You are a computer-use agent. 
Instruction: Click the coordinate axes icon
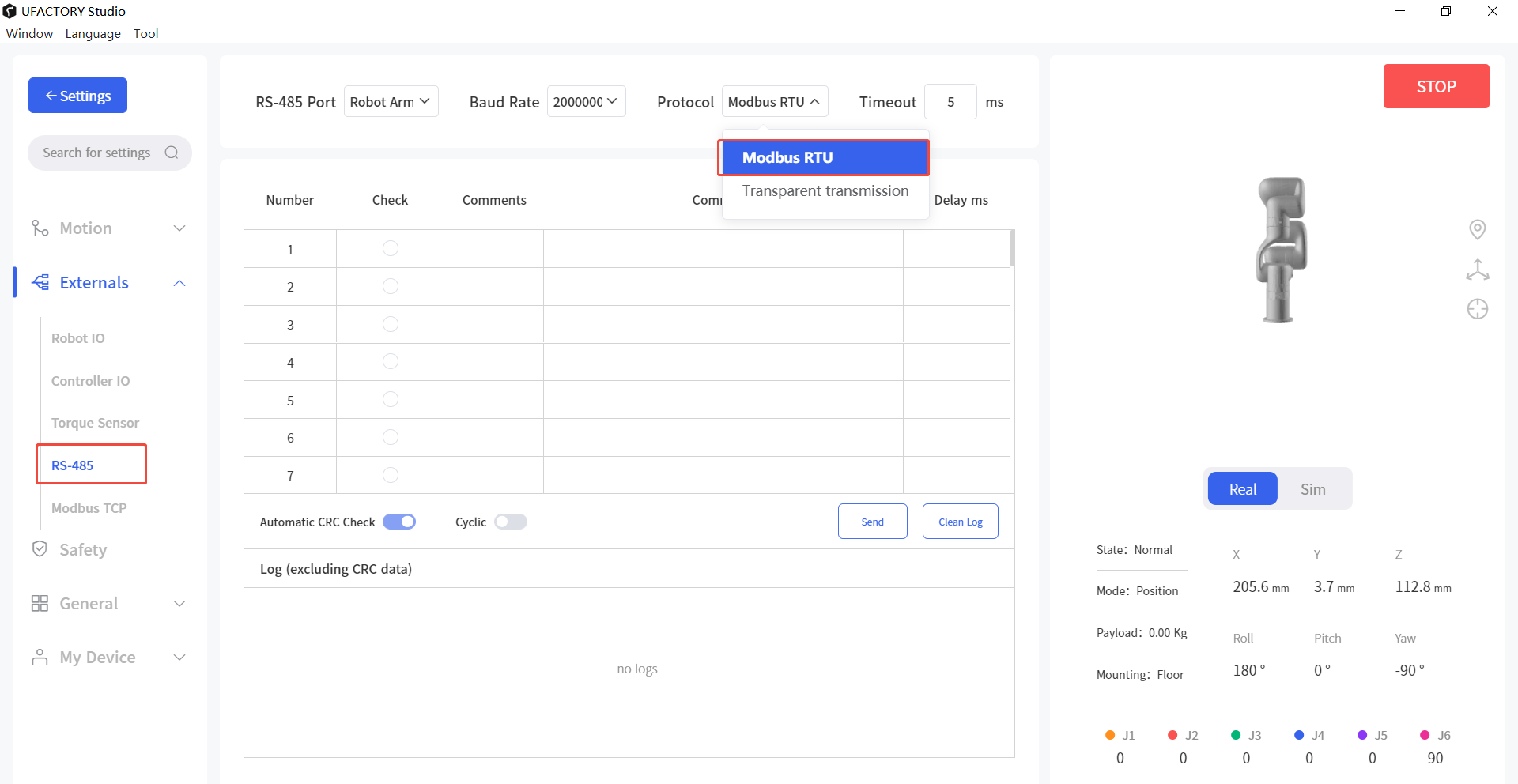(x=1477, y=269)
